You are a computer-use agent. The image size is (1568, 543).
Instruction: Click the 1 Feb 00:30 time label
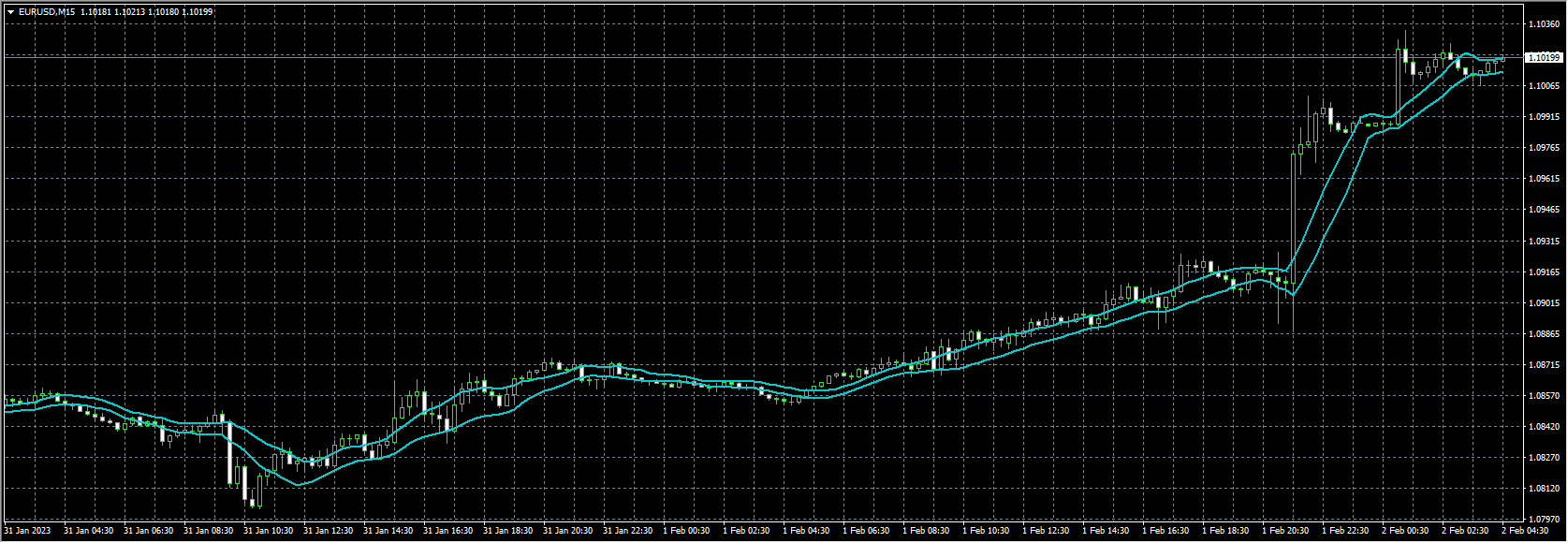tap(686, 531)
